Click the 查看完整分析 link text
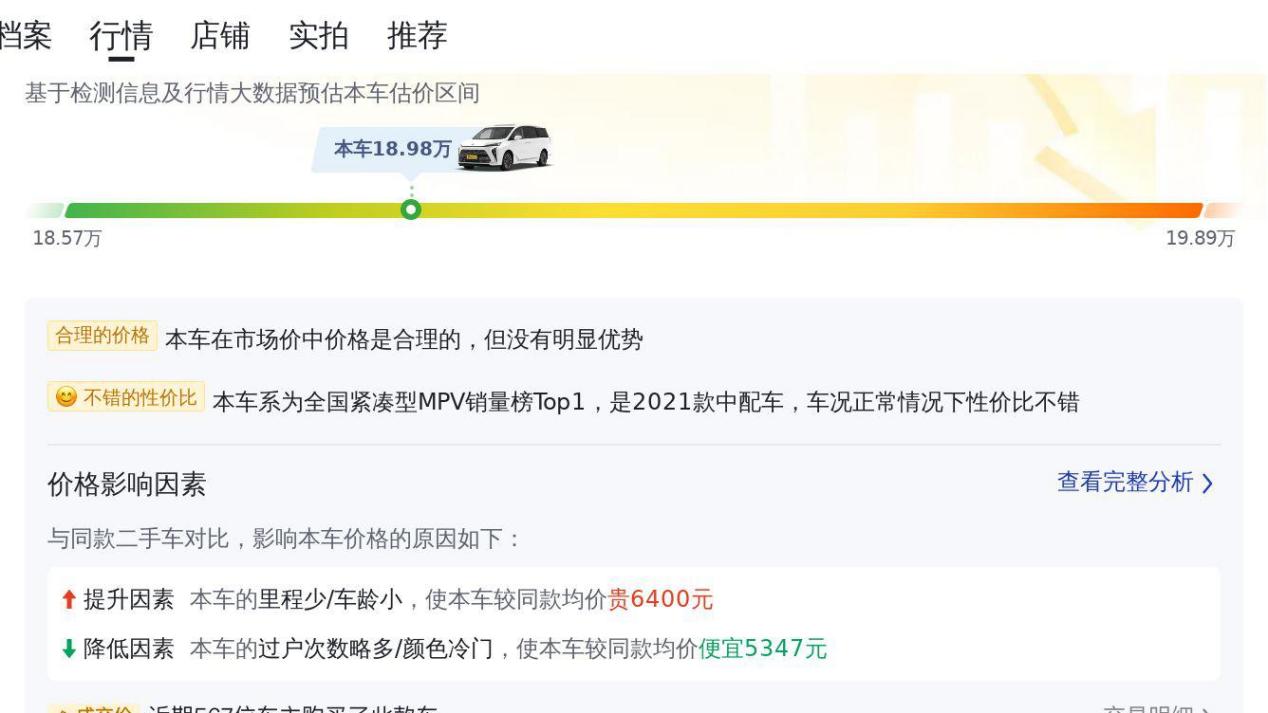The height and width of the screenshot is (713, 1268). pos(1125,483)
